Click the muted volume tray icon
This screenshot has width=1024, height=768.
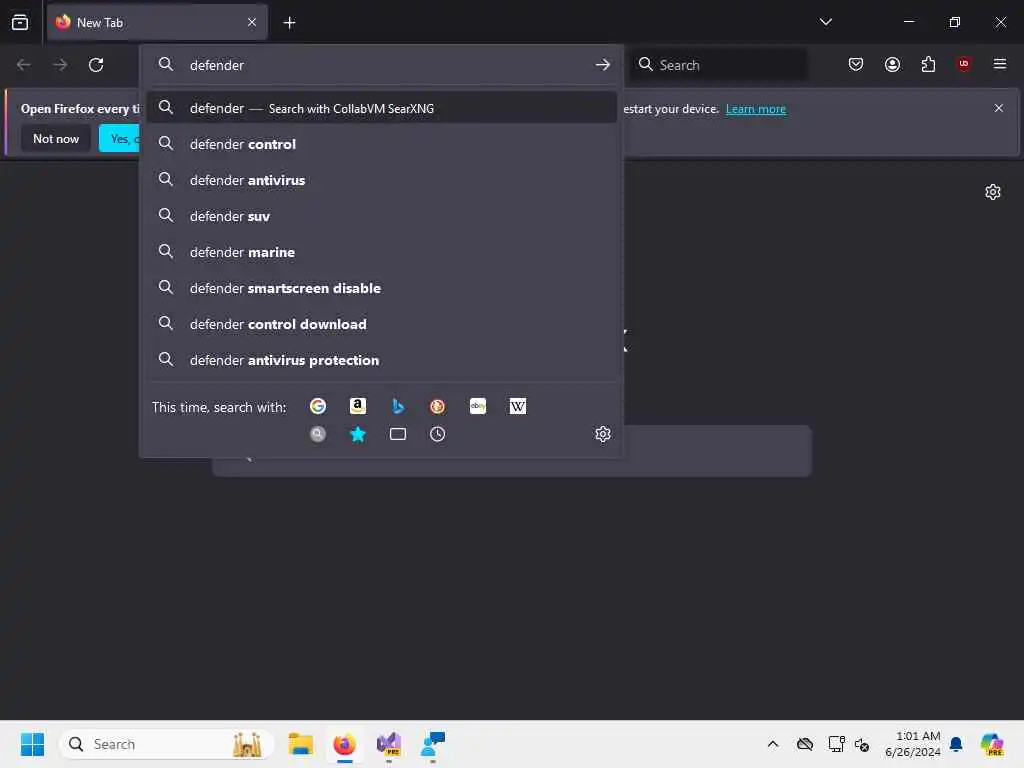pos(862,744)
